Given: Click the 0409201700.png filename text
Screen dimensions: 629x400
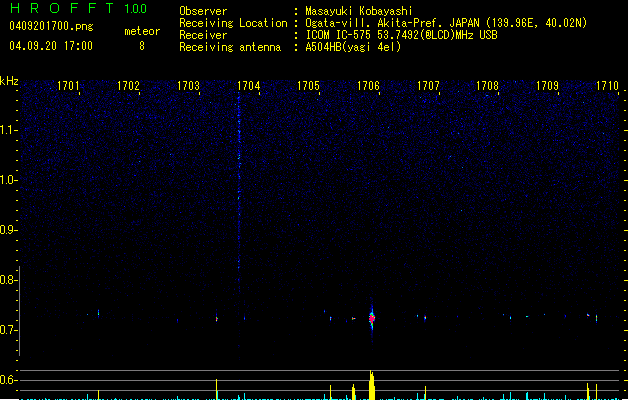Looking at the screenshot, I should click(x=51, y=26).
